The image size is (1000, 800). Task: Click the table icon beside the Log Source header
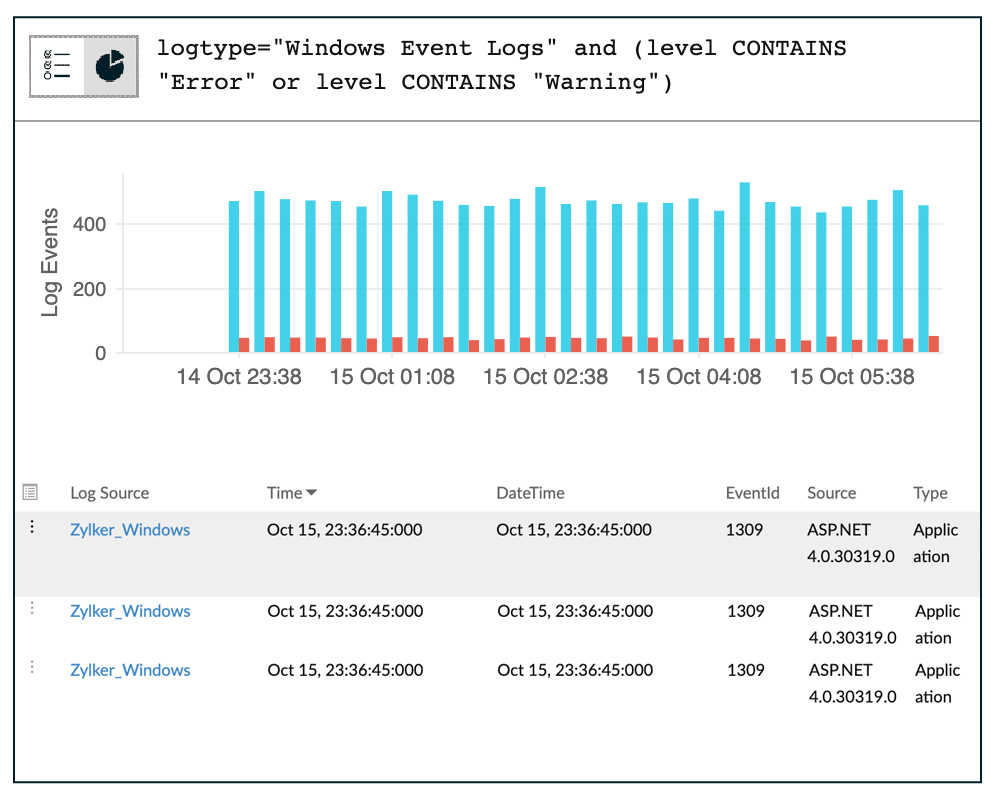[30, 491]
